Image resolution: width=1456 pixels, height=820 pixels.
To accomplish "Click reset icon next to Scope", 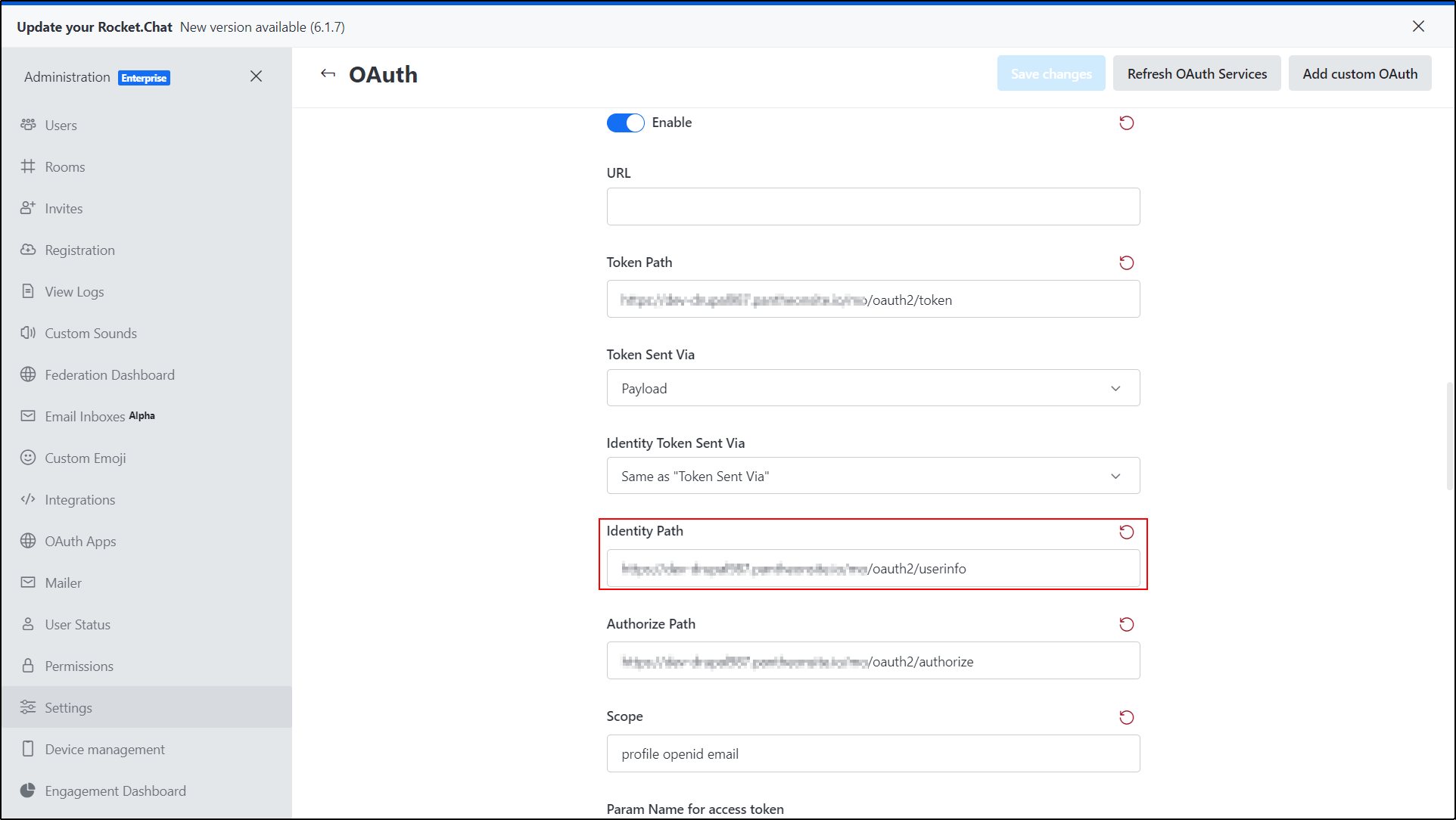I will pos(1126,717).
